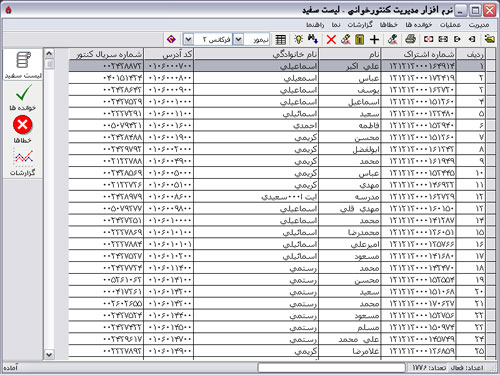Select the name cell مهدی قلی

pos(350,209)
